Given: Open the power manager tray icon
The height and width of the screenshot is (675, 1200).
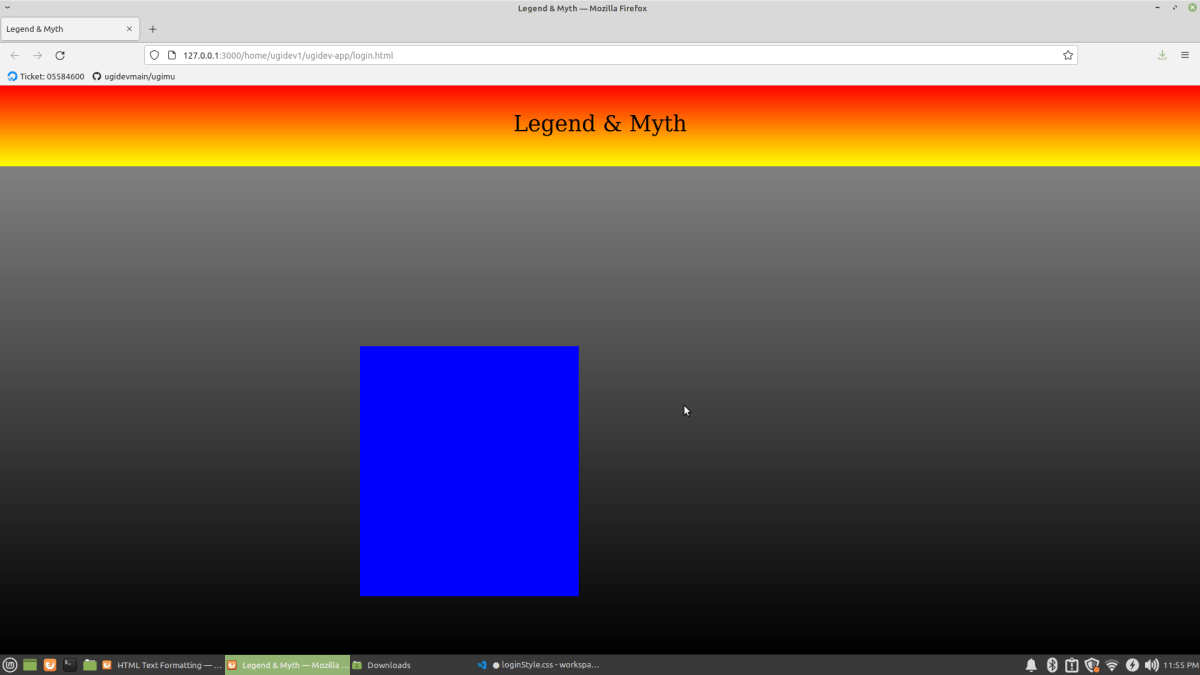Looking at the screenshot, I should coord(1132,665).
